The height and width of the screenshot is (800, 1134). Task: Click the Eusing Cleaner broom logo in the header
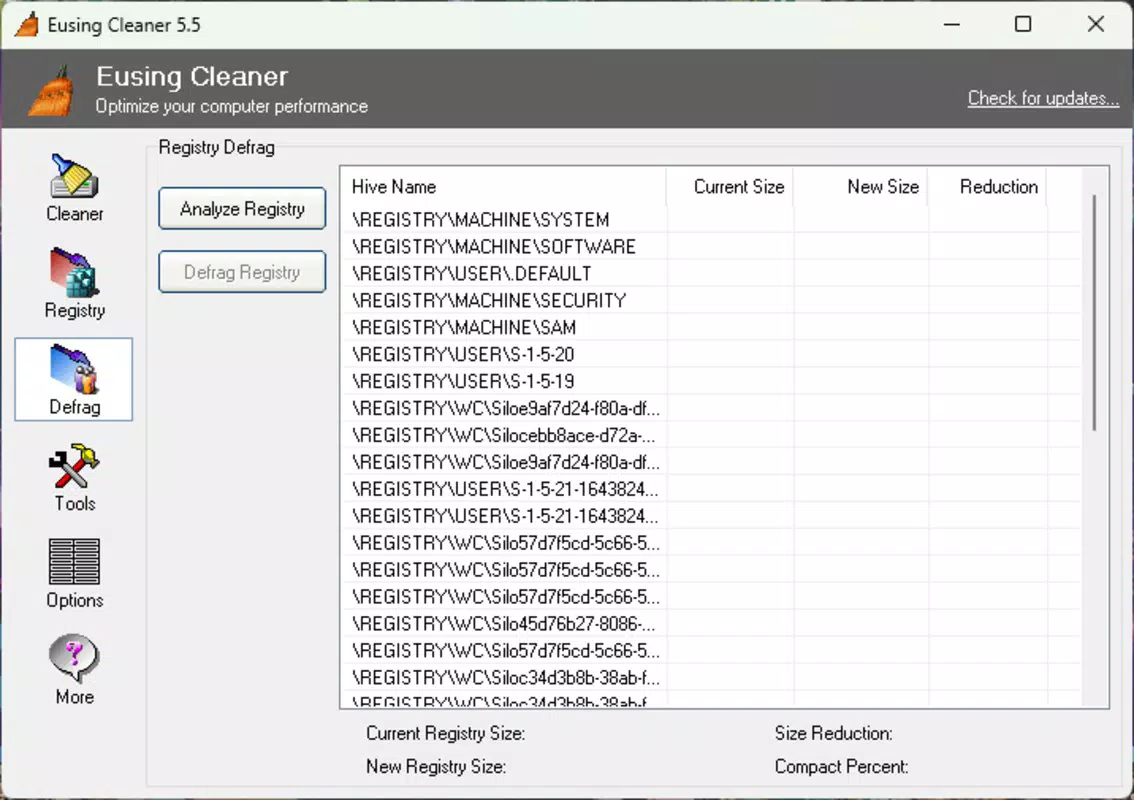pos(51,90)
